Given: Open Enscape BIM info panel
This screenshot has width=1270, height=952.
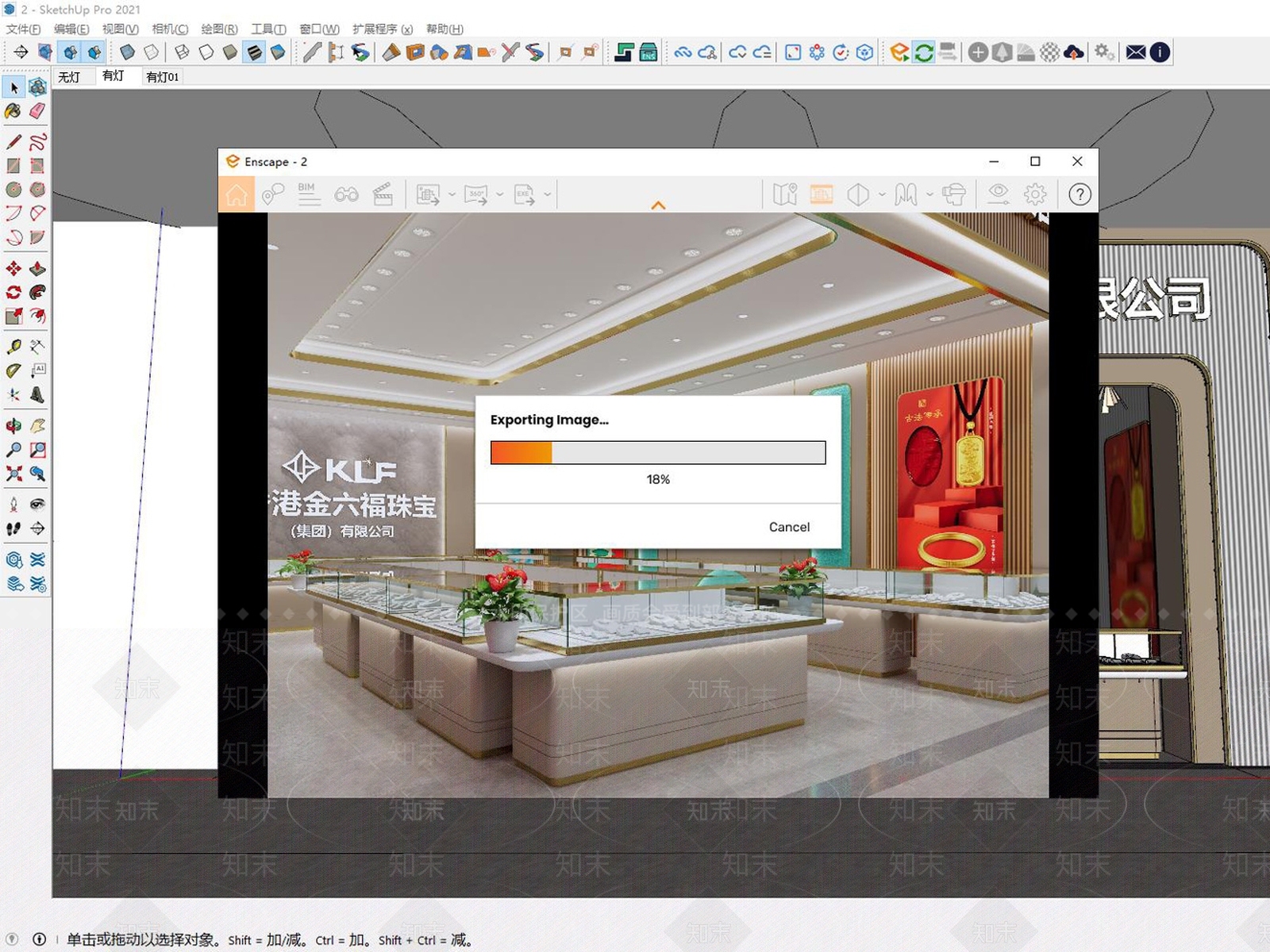Looking at the screenshot, I should click(309, 194).
